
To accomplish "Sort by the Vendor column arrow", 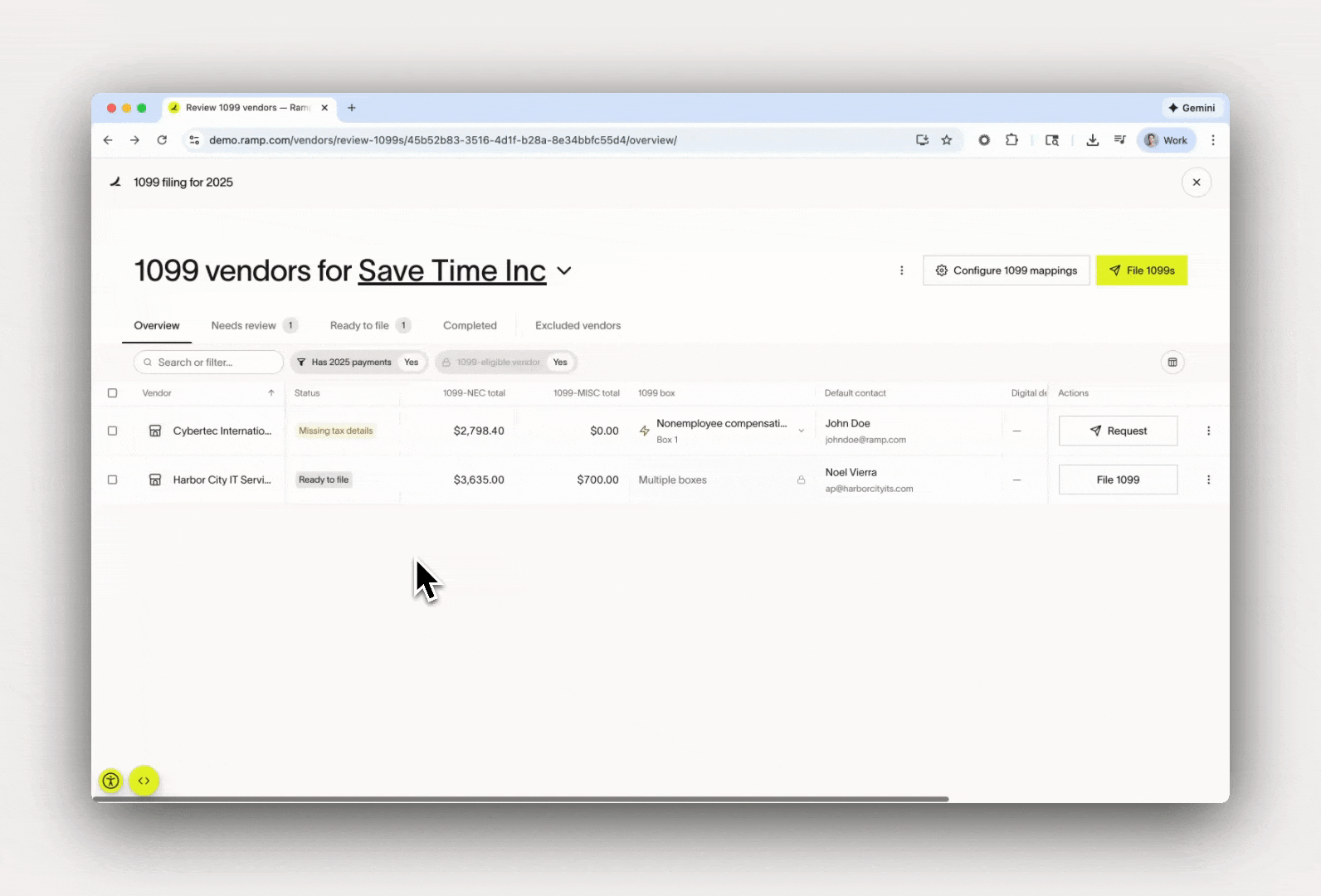I will (x=271, y=393).
